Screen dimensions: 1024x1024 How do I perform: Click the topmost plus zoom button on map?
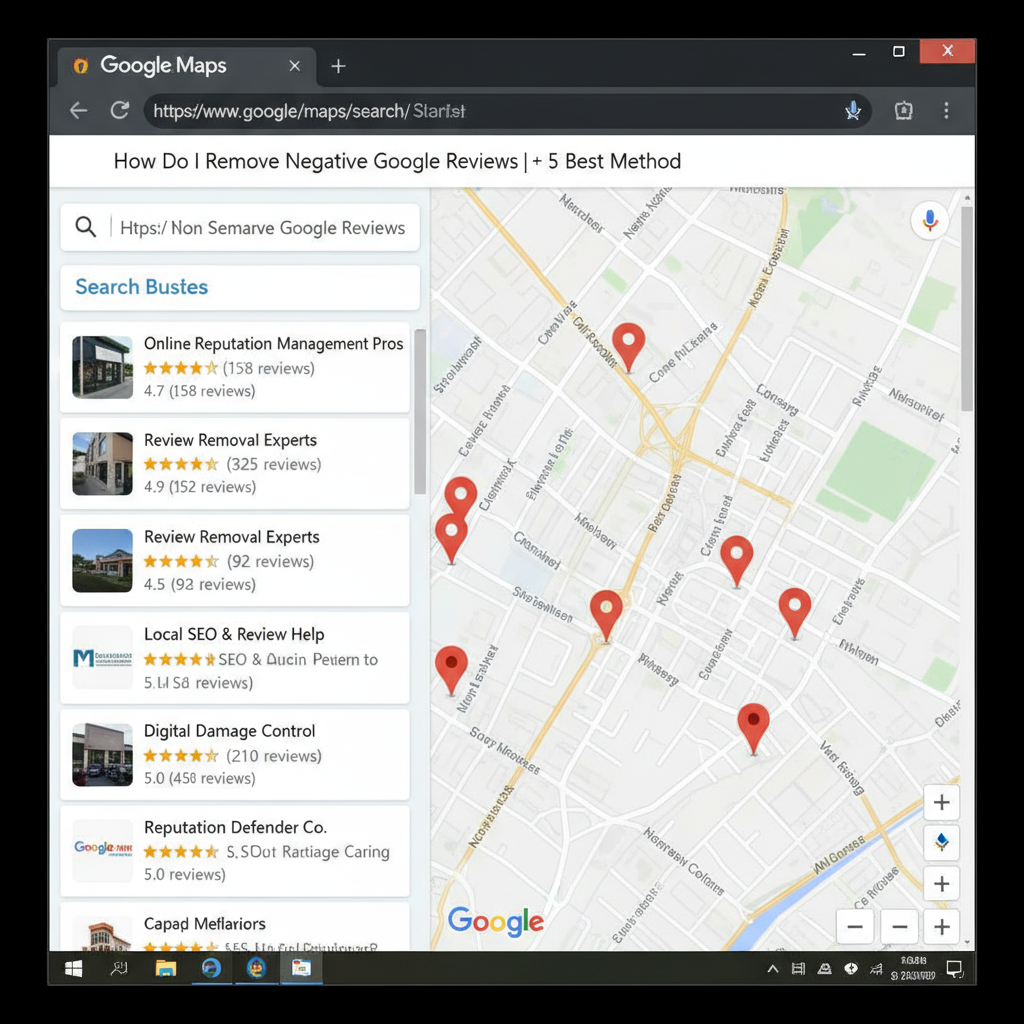tap(941, 802)
